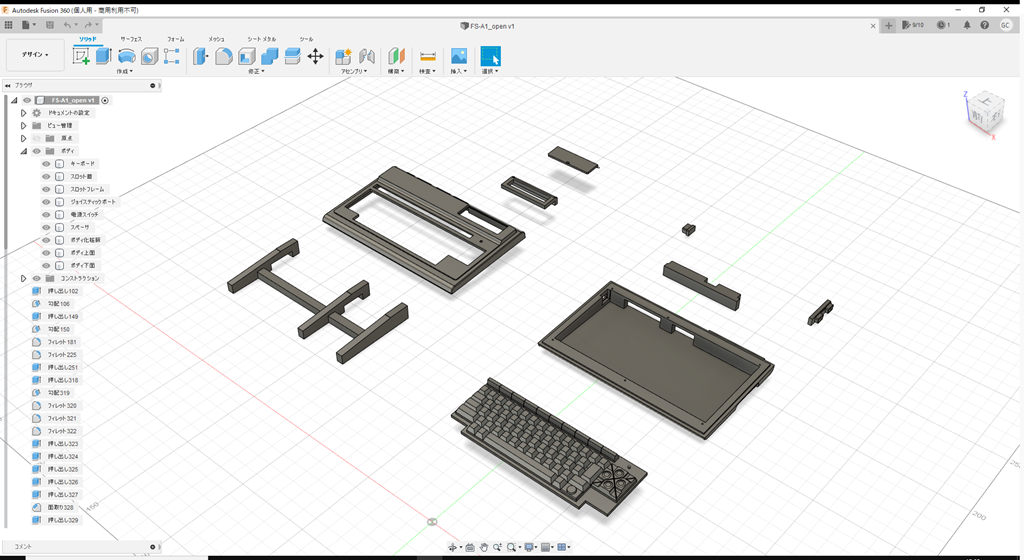Screen dimensions: 1024x560
Task: Open the シートメタル tab
Action: (261, 39)
